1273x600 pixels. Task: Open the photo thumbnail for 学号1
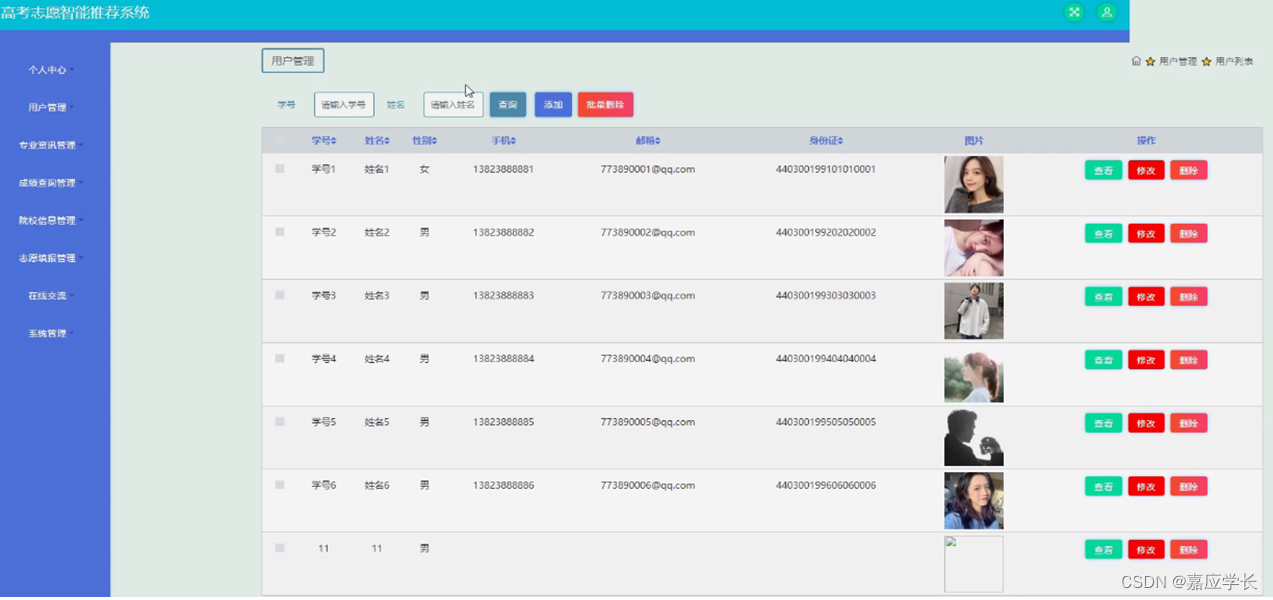973,184
